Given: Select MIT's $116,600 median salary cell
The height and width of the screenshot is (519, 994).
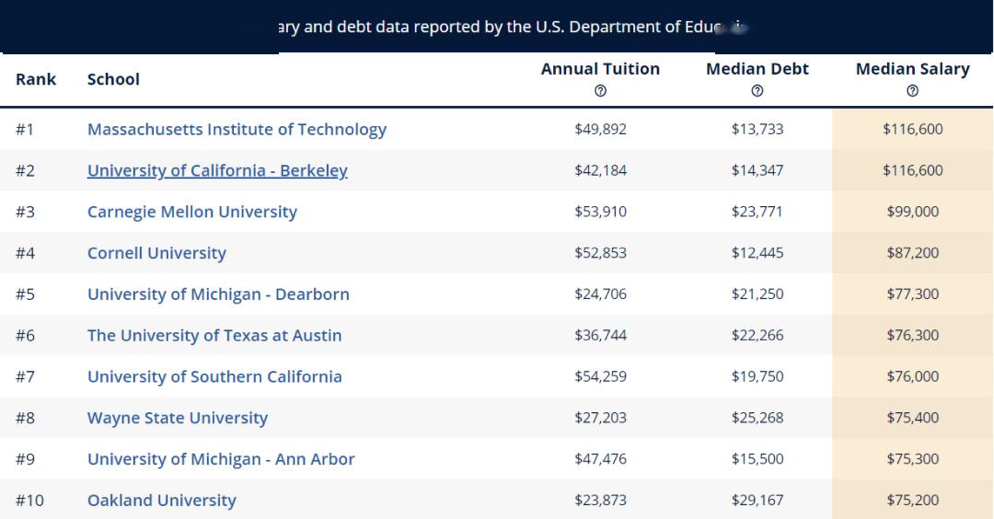Looking at the screenshot, I should point(912,129).
